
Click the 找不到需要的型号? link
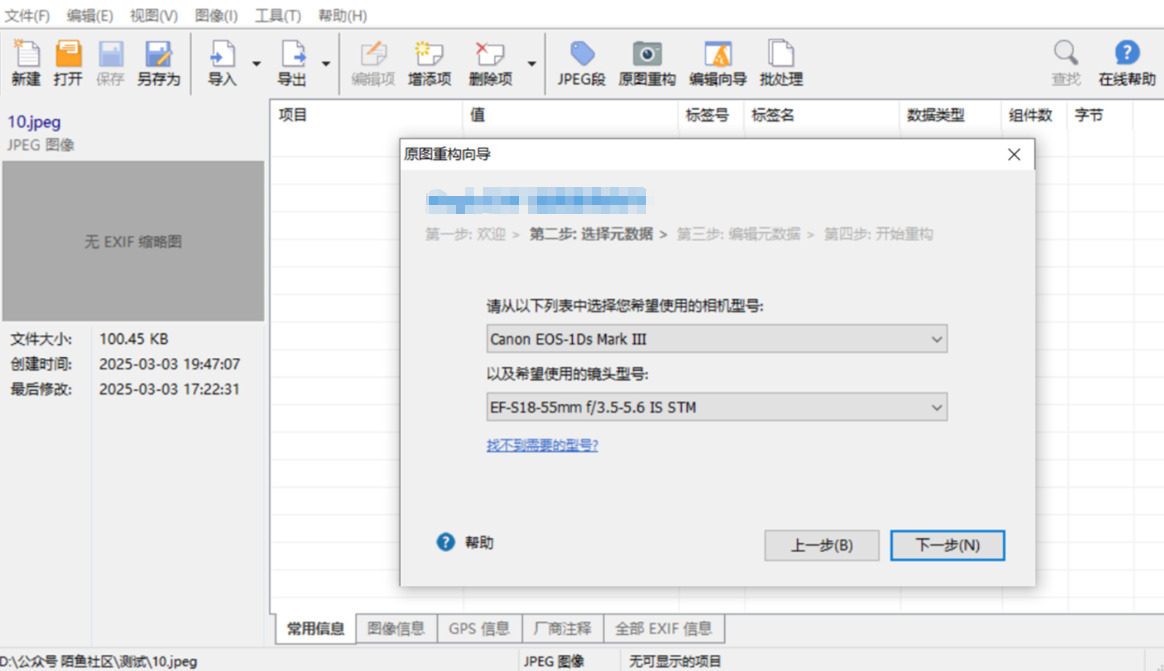coord(542,445)
